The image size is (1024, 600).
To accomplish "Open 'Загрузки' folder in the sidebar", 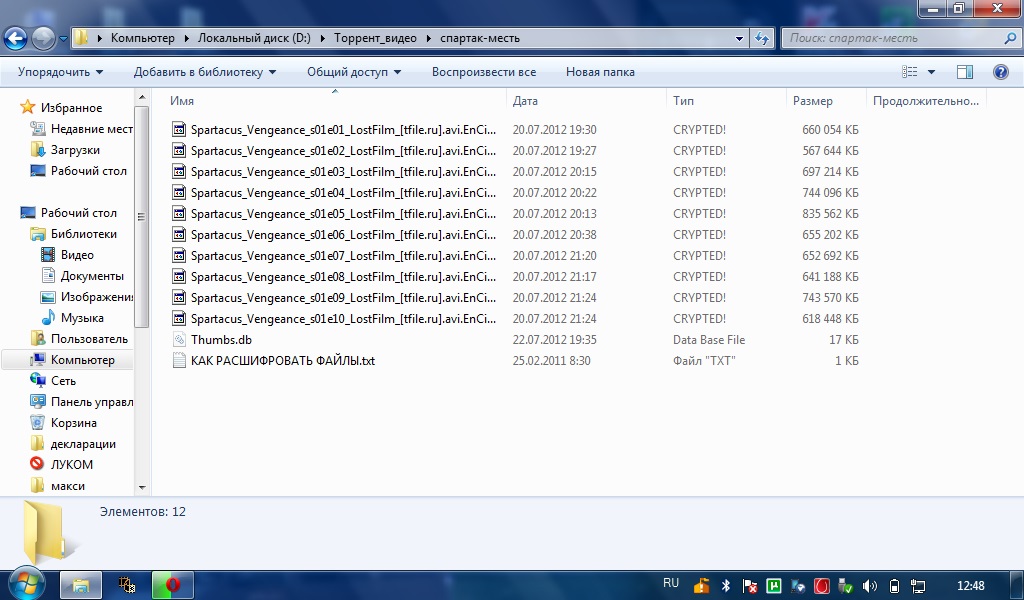I will pyautogui.click(x=75, y=150).
